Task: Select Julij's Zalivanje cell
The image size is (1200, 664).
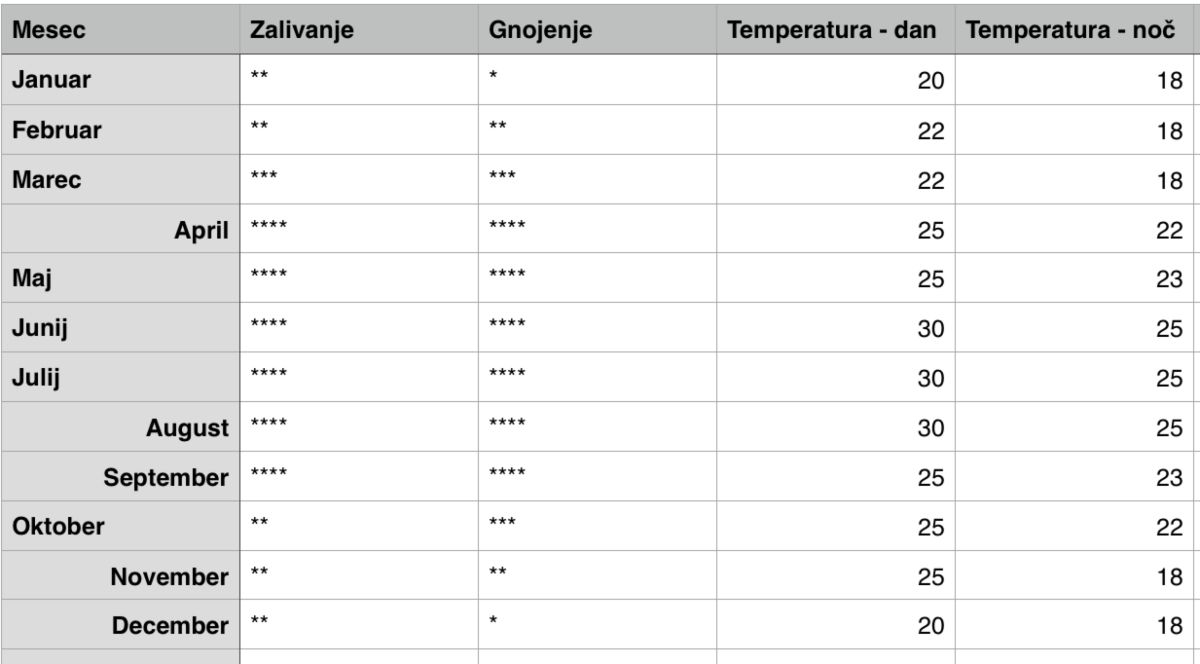Action: coord(359,378)
